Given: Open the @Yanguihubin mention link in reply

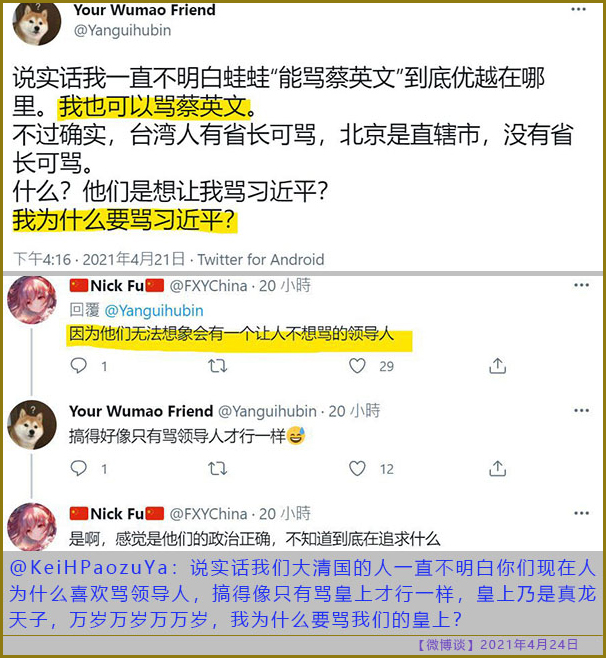Looking at the screenshot, I should tap(154, 311).
